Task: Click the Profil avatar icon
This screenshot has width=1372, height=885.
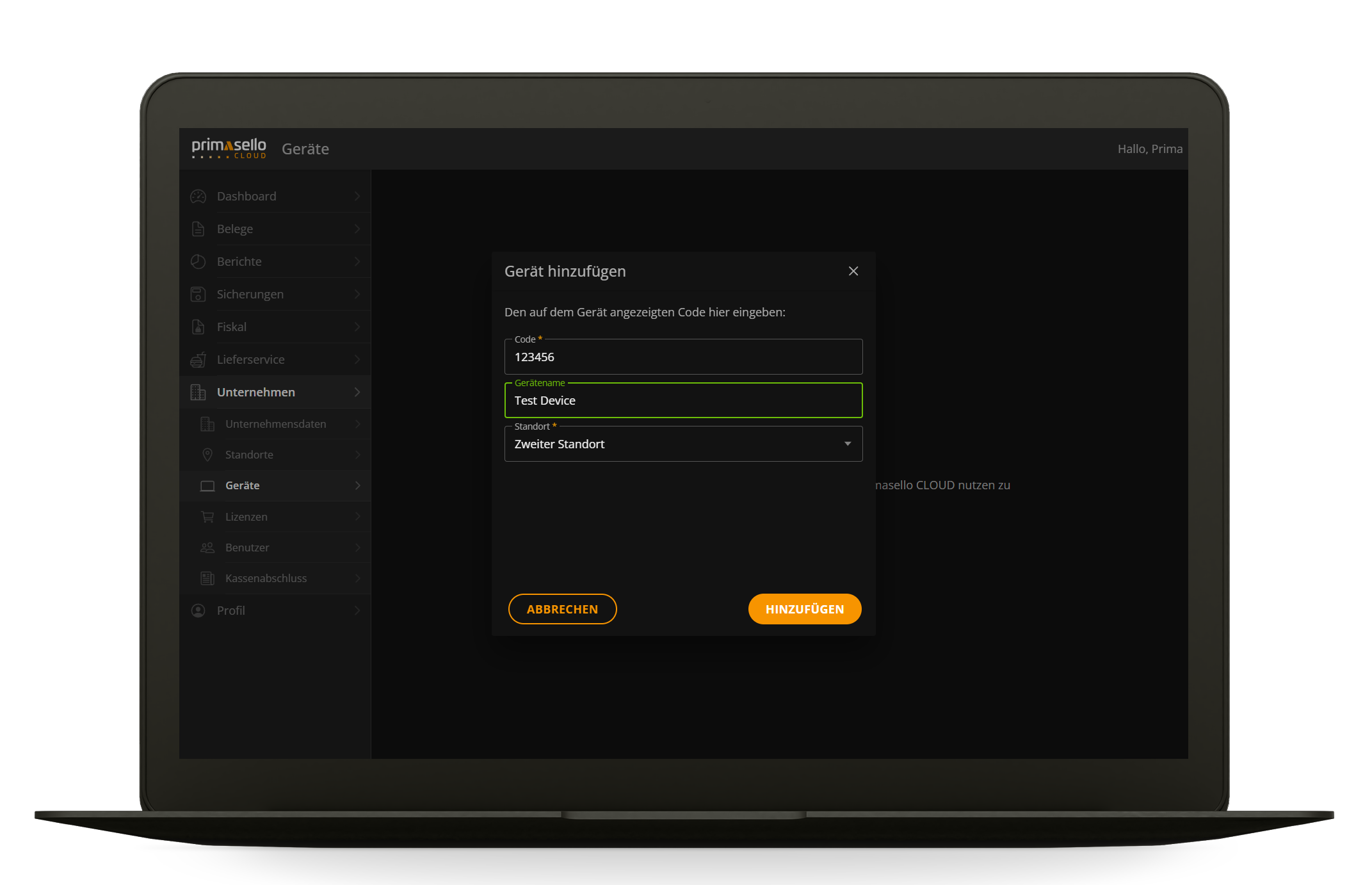Action: tap(198, 610)
